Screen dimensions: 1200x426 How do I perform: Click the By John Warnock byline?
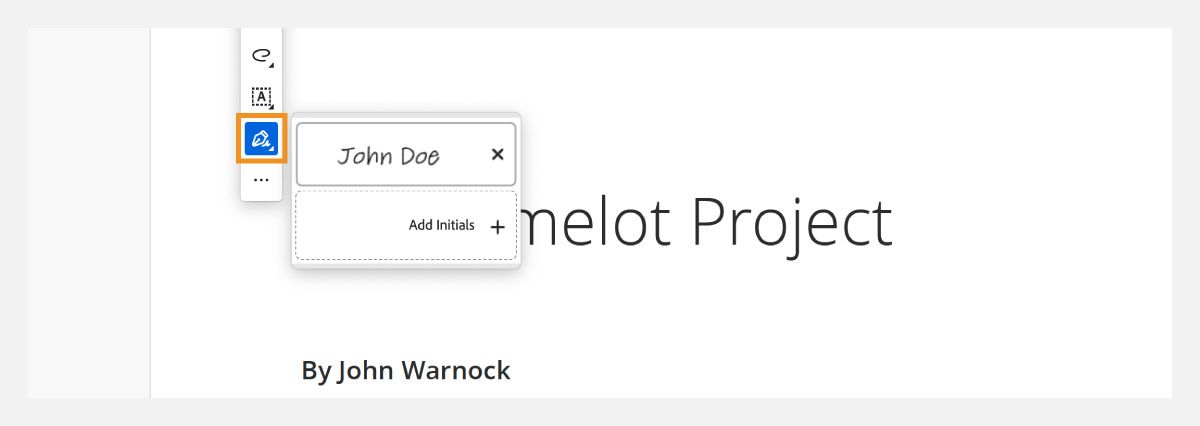pyautogui.click(x=405, y=370)
